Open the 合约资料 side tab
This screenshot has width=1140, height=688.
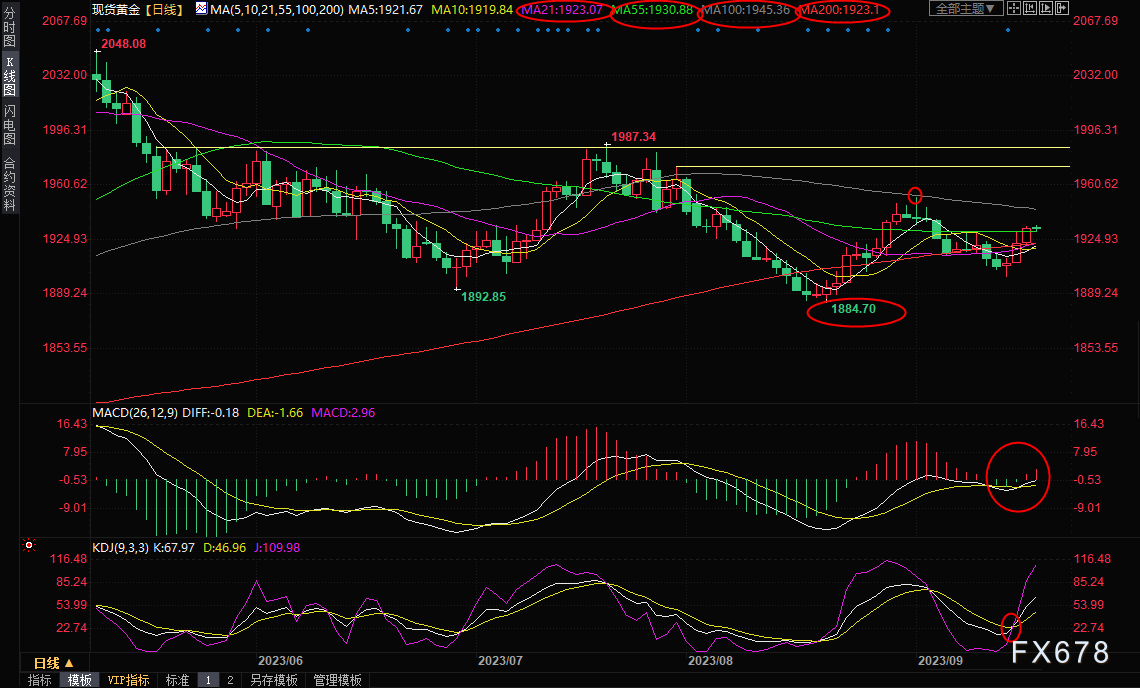[9, 184]
